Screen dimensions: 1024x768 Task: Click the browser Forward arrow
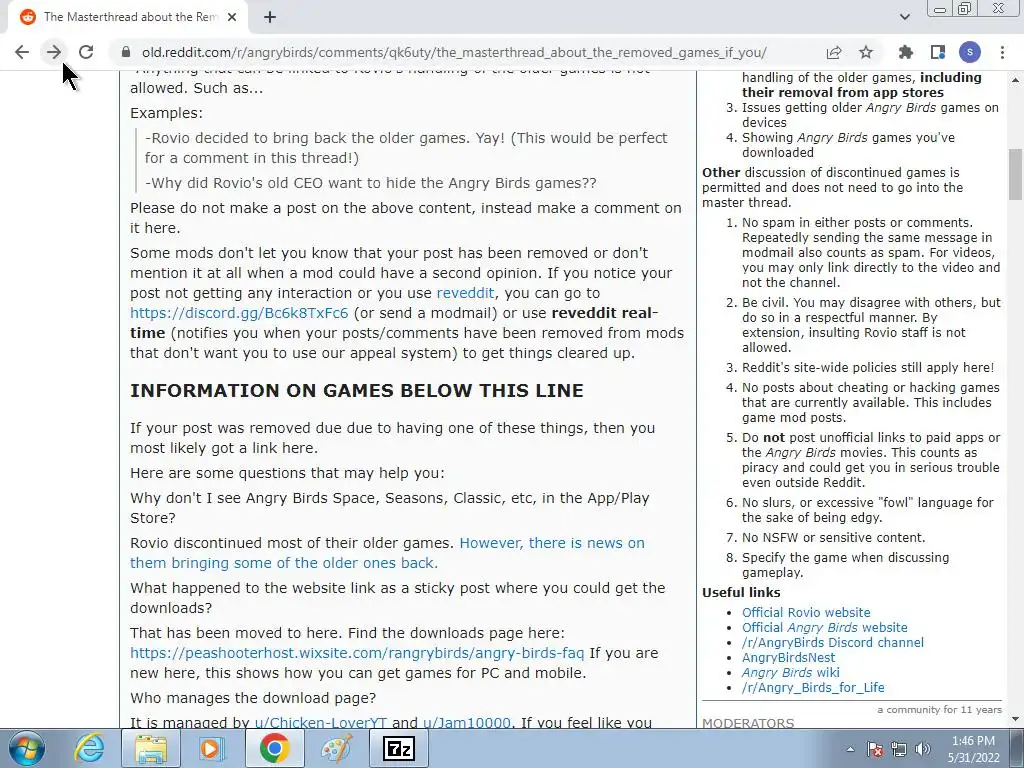click(x=54, y=52)
